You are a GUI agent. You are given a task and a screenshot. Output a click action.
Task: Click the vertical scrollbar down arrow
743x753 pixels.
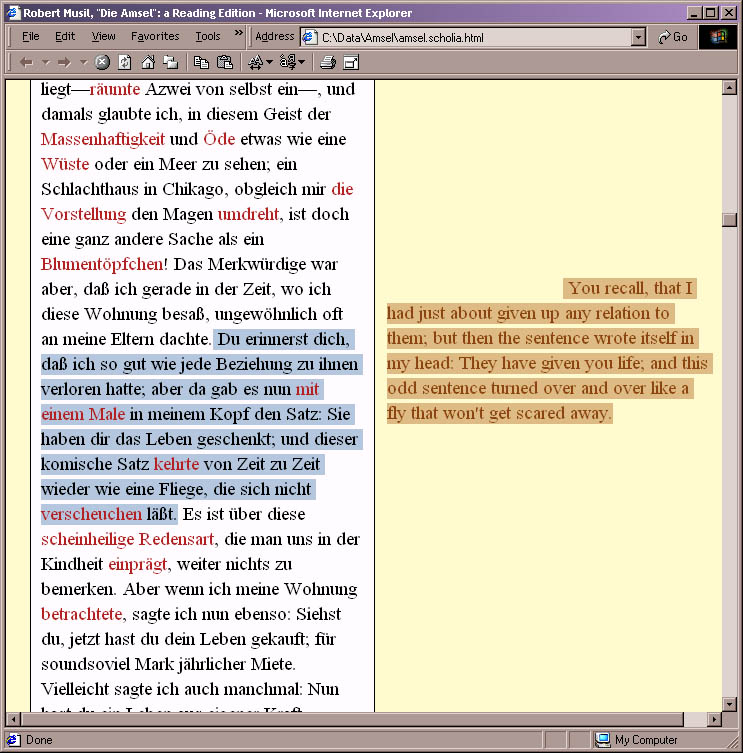(x=730, y=704)
